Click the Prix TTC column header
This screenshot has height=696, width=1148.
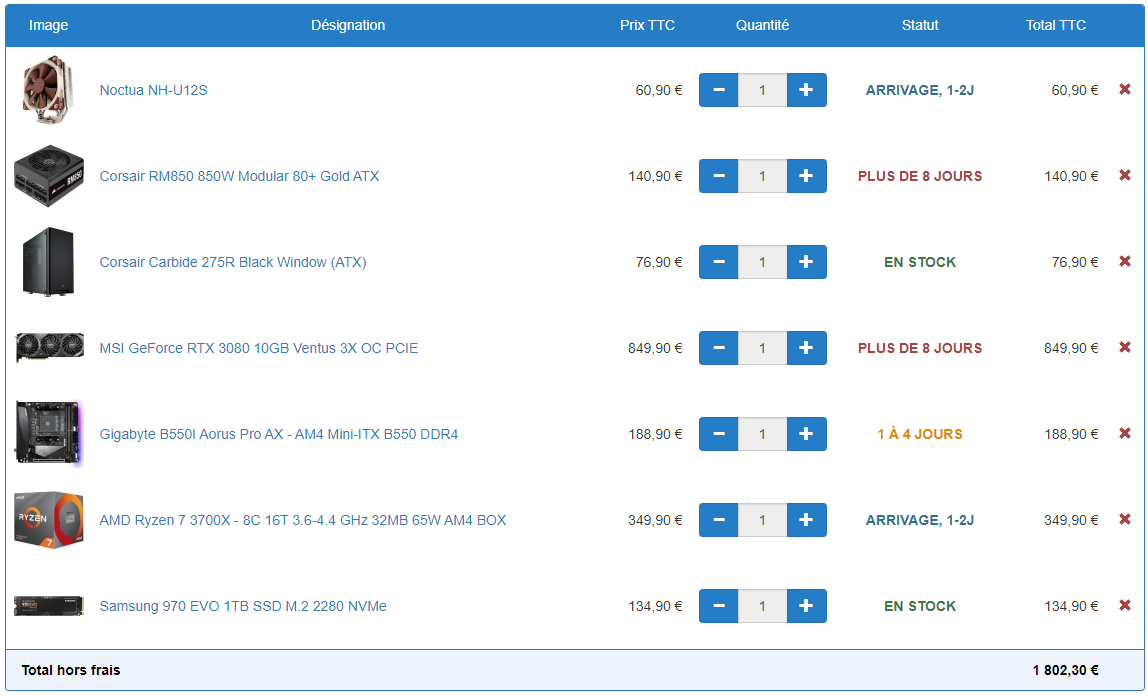point(647,25)
